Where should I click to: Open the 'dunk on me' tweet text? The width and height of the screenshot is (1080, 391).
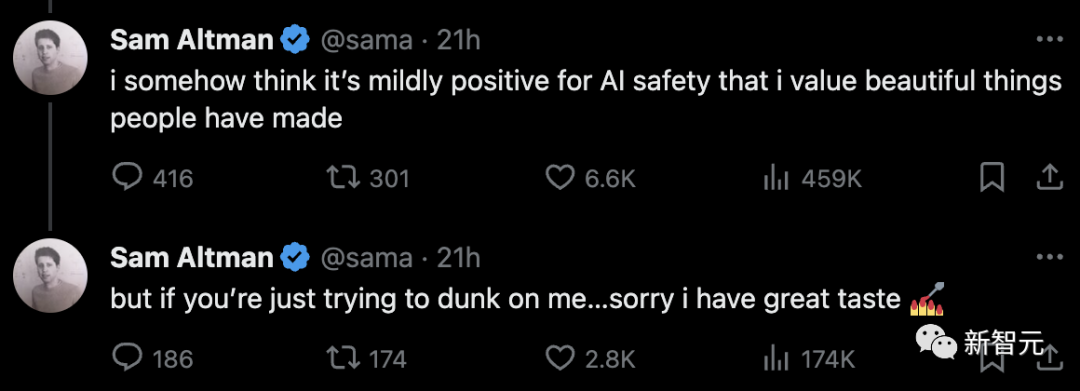[528, 299]
